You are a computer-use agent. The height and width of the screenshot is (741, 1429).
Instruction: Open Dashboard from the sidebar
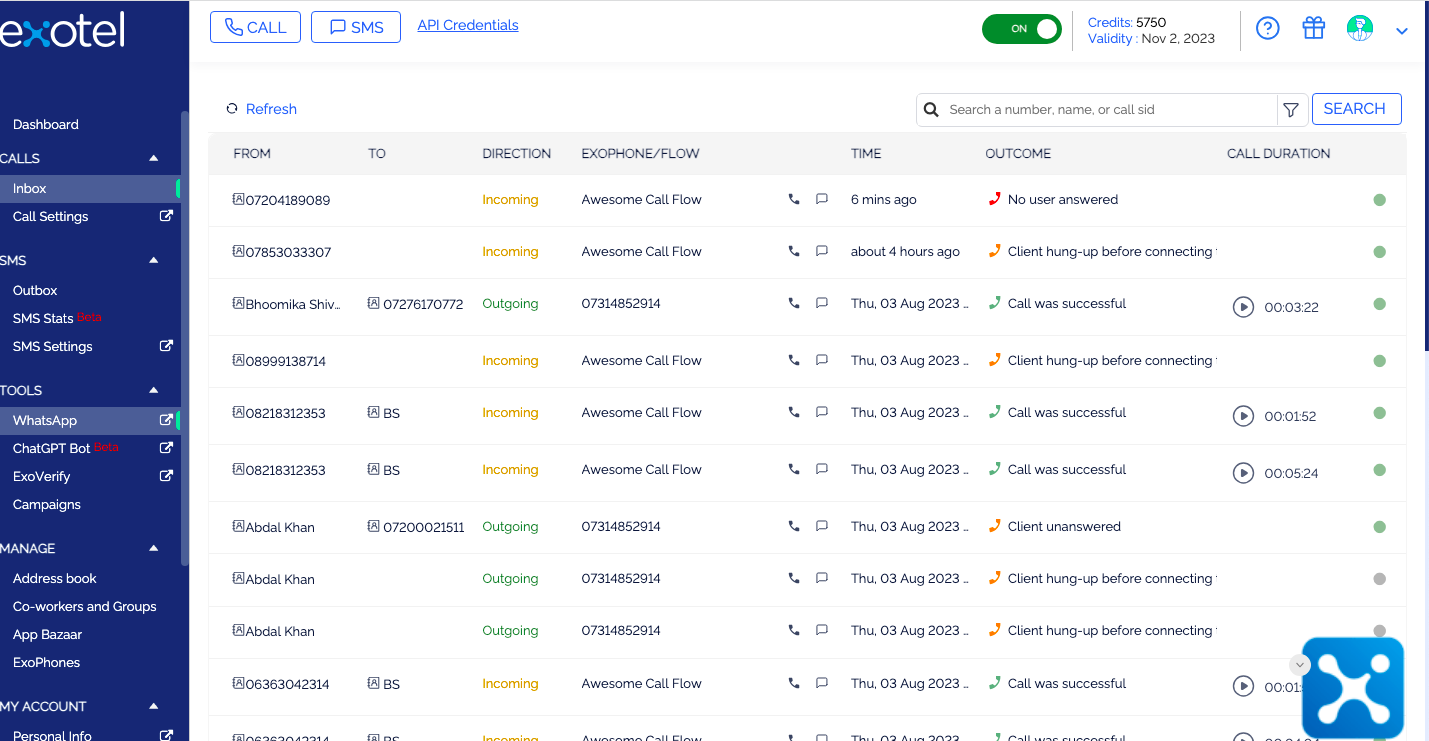coord(46,125)
